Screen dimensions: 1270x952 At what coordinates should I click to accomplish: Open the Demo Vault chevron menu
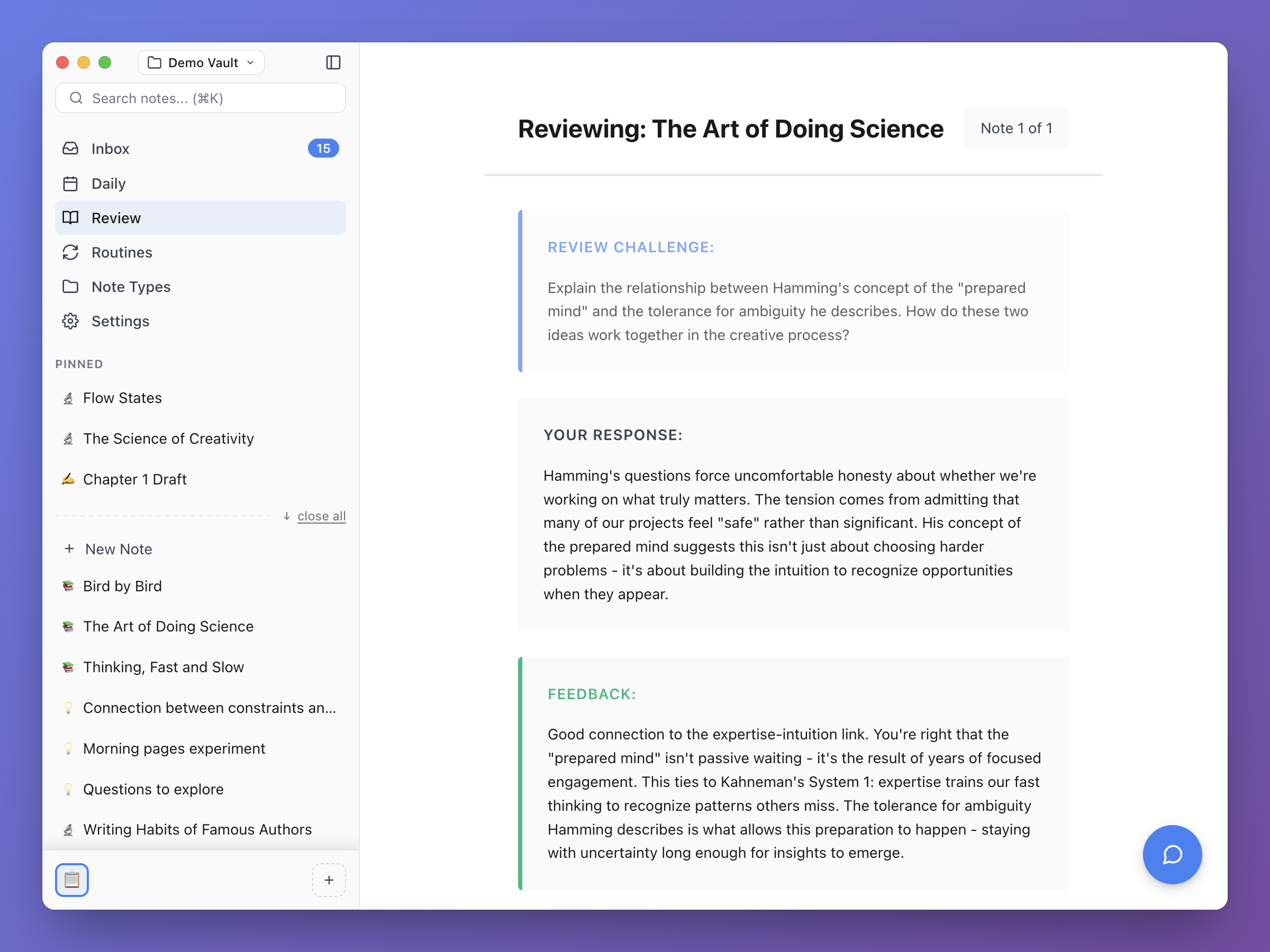pos(250,62)
